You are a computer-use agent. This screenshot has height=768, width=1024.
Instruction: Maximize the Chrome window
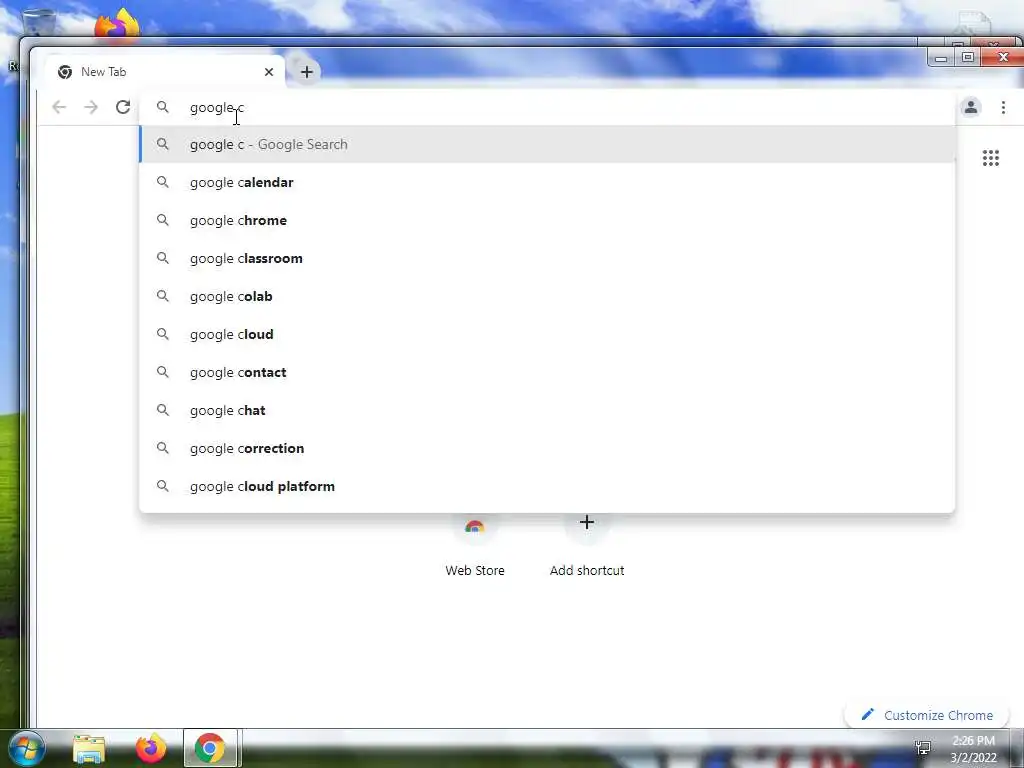coord(968,57)
